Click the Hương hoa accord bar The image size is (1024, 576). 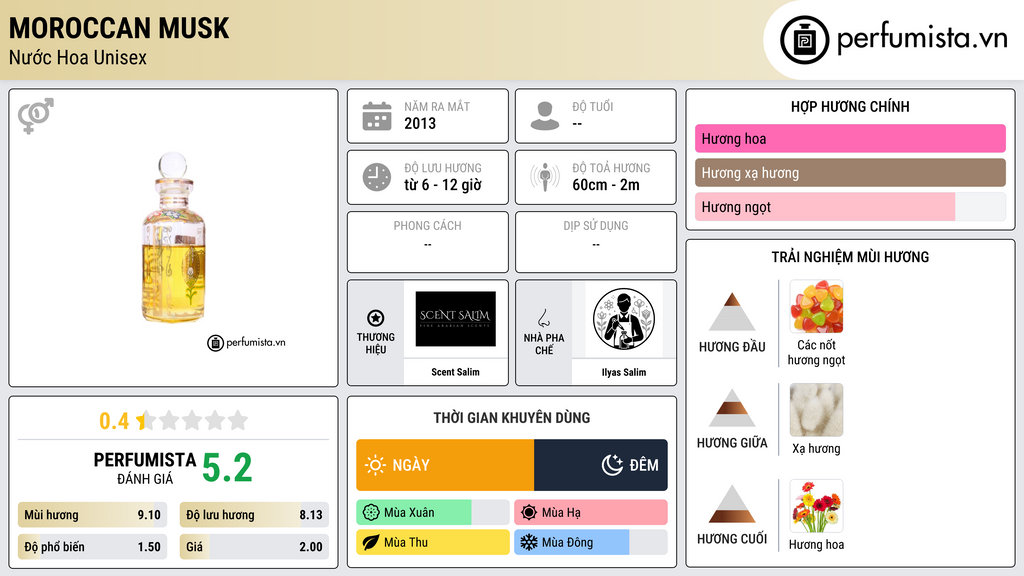coord(850,138)
